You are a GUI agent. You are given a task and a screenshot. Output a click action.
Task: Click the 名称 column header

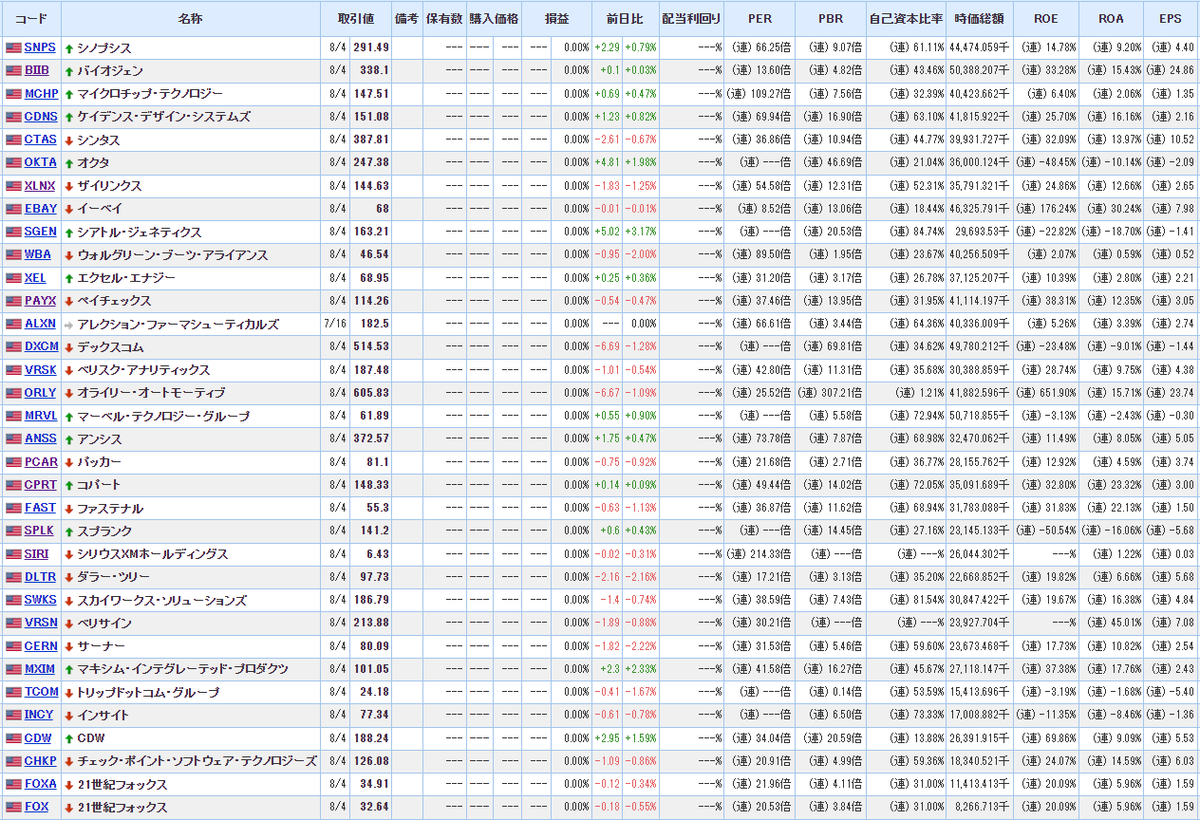tap(191, 19)
